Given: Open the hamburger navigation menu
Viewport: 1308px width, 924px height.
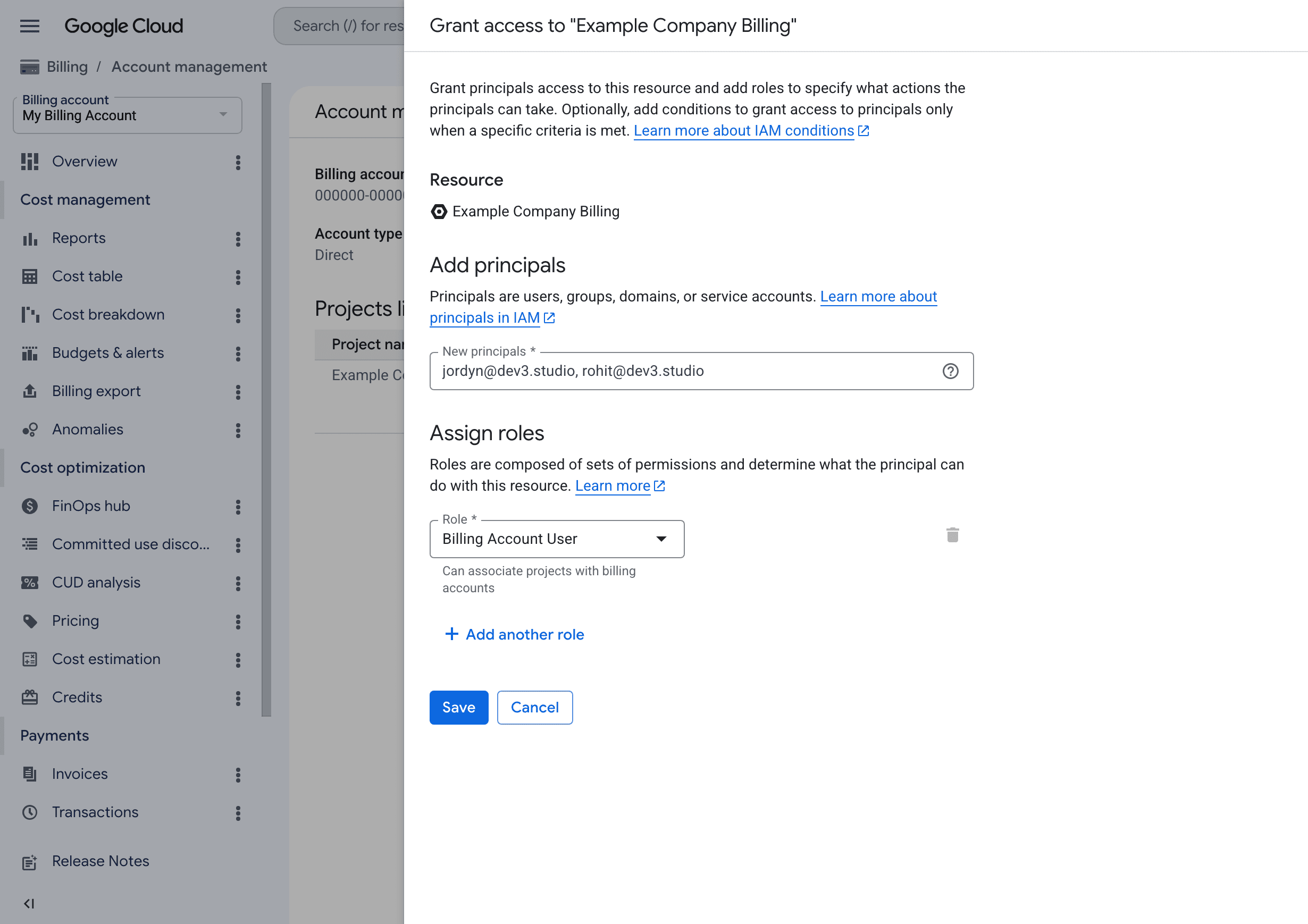Looking at the screenshot, I should 30,26.
